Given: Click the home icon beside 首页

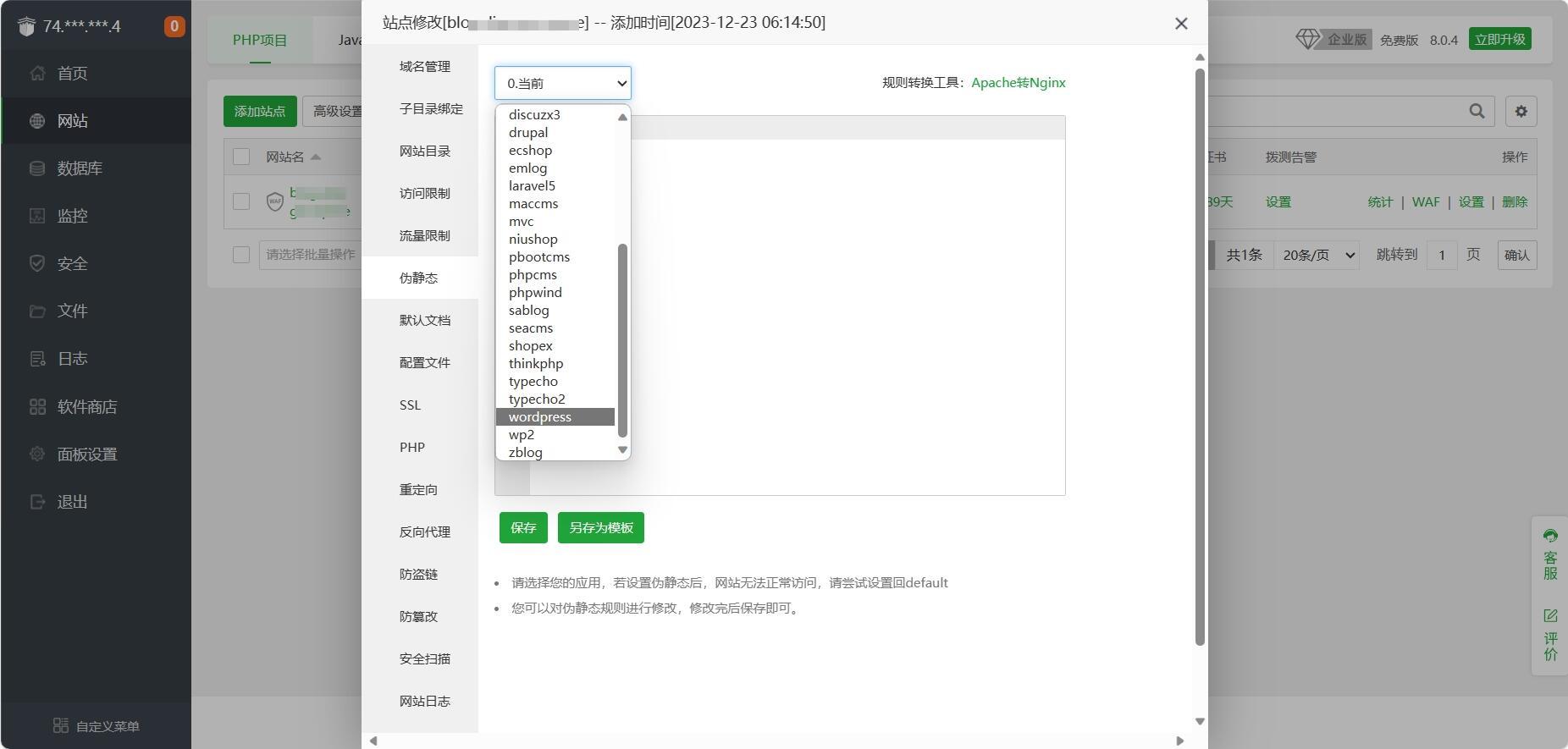Looking at the screenshot, I should (37, 73).
